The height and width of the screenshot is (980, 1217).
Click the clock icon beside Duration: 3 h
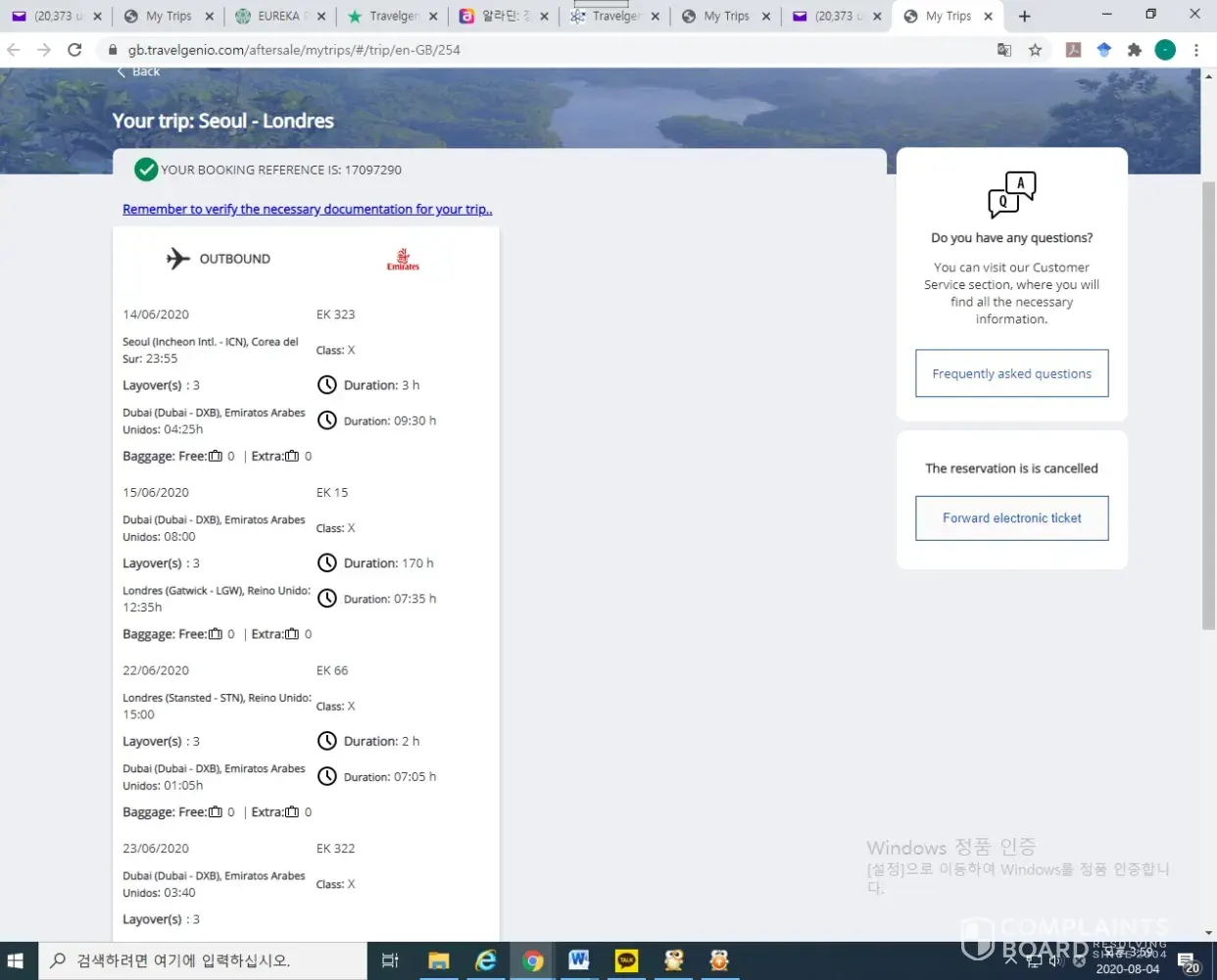pos(327,385)
